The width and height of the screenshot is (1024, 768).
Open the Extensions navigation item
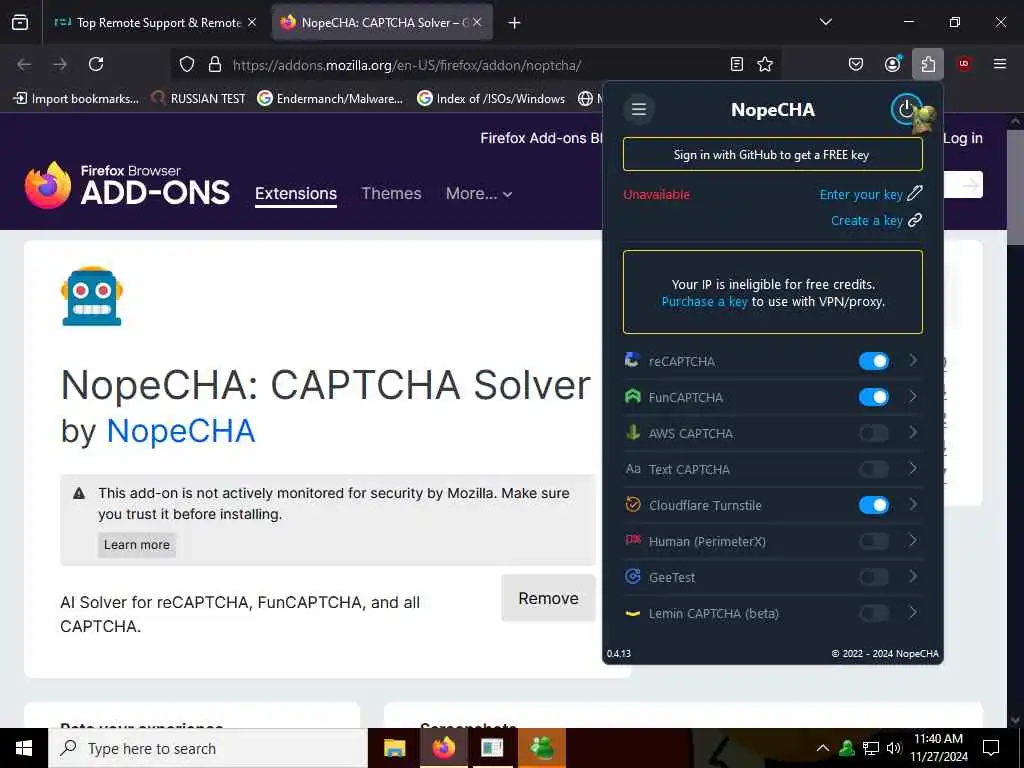click(296, 194)
